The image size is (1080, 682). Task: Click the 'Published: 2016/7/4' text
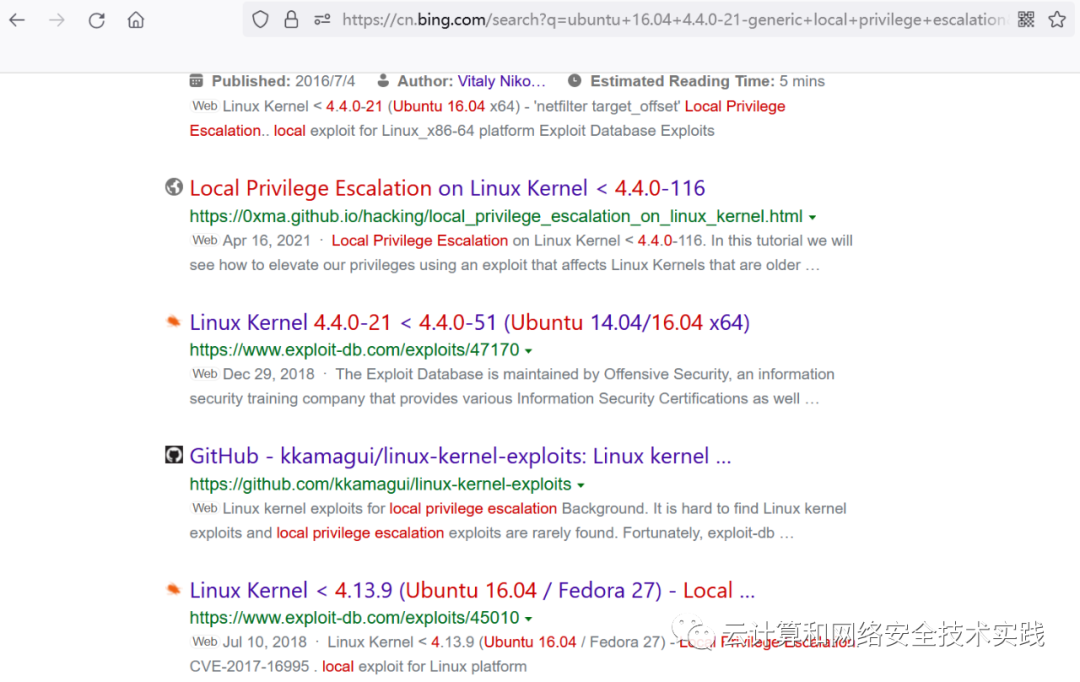[x=283, y=81]
